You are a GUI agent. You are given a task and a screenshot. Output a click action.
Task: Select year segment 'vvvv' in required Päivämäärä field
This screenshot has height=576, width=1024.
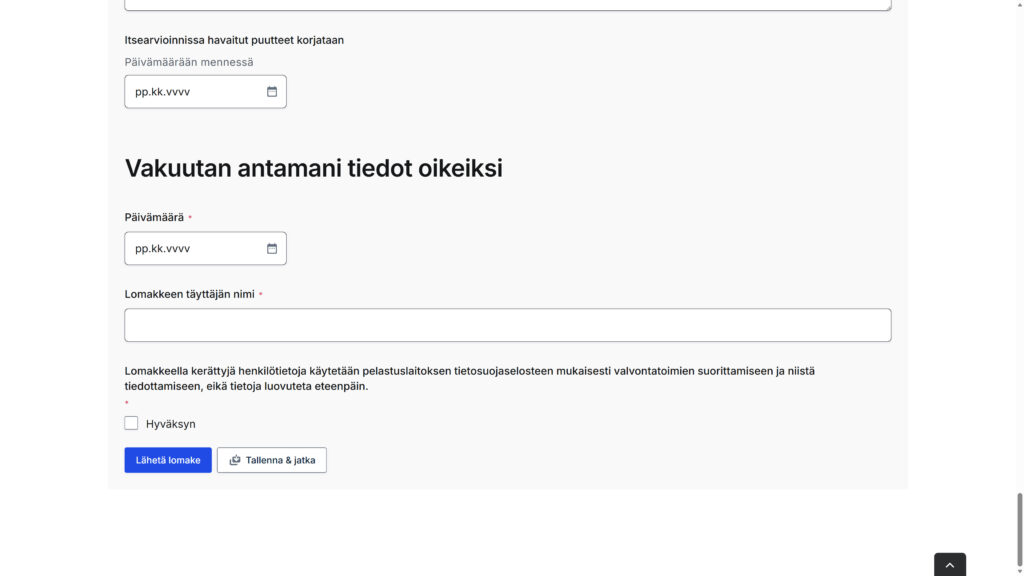tap(178, 249)
